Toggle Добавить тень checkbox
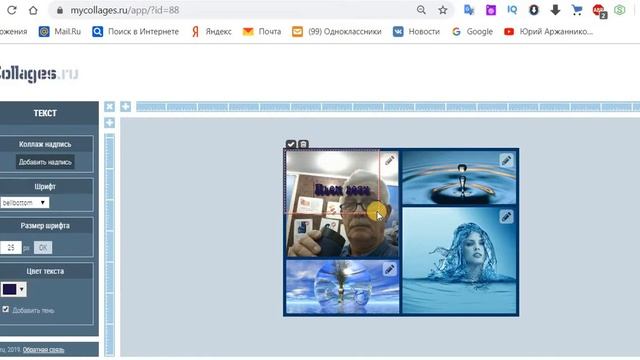Viewport: 640px width, 360px height. [x=5, y=309]
